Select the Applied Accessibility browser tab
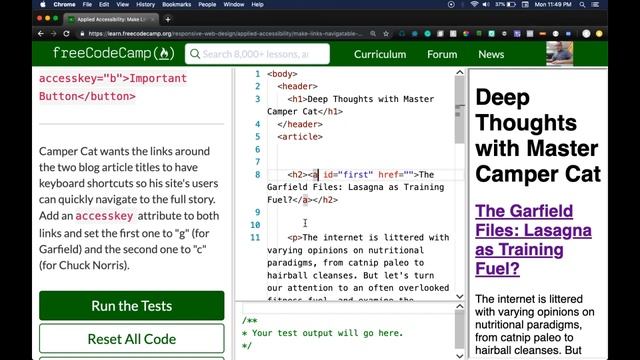 coord(110,19)
